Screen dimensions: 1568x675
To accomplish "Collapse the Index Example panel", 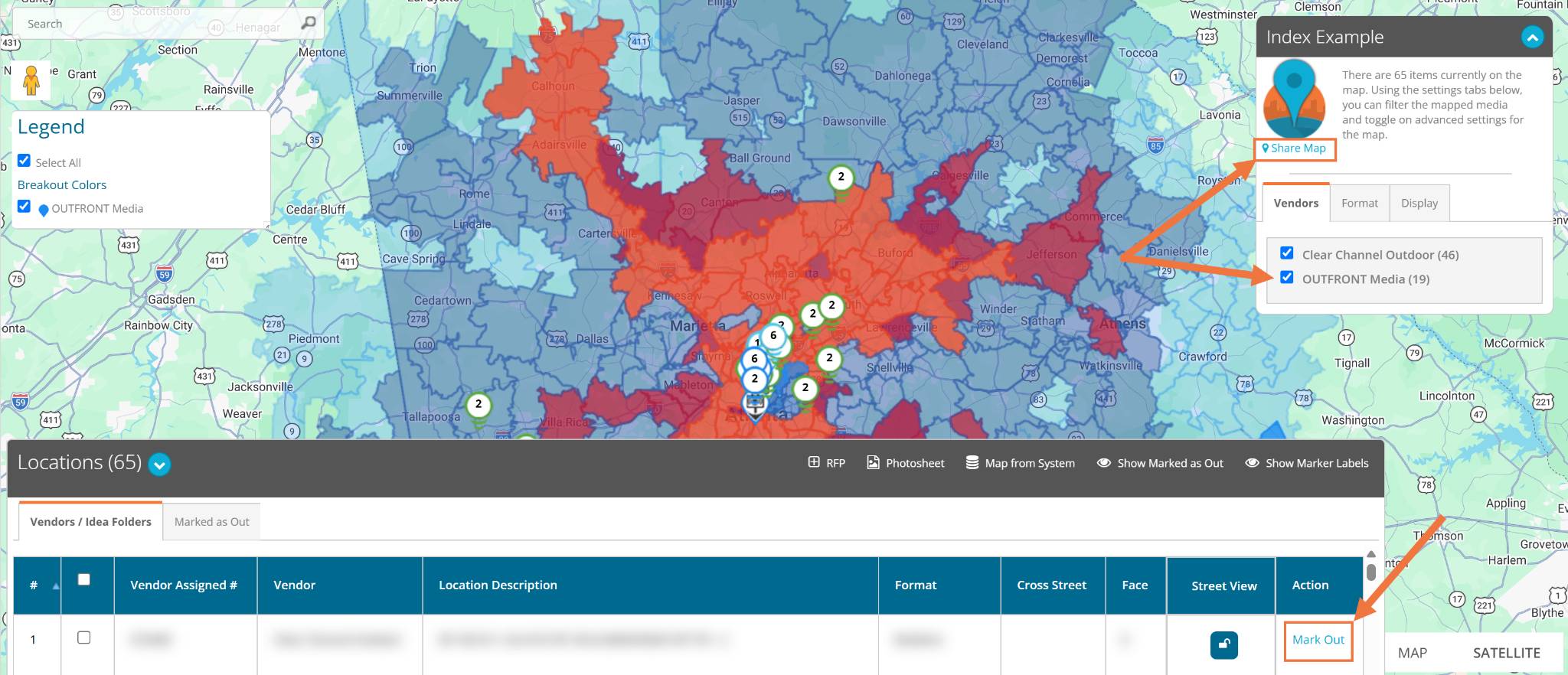I will coord(1532,37).
